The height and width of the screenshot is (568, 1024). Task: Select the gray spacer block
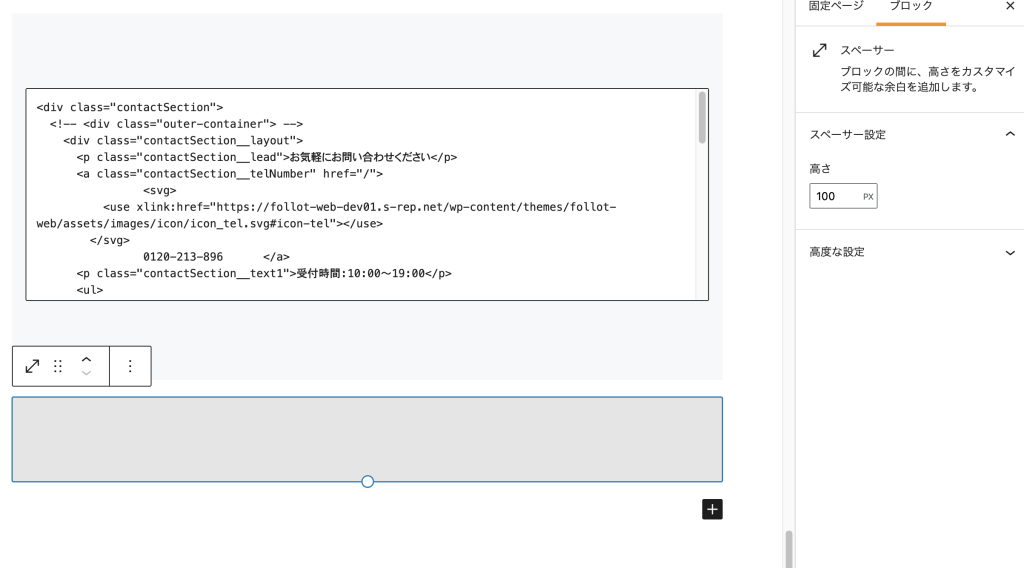click(x=367, y=438)
